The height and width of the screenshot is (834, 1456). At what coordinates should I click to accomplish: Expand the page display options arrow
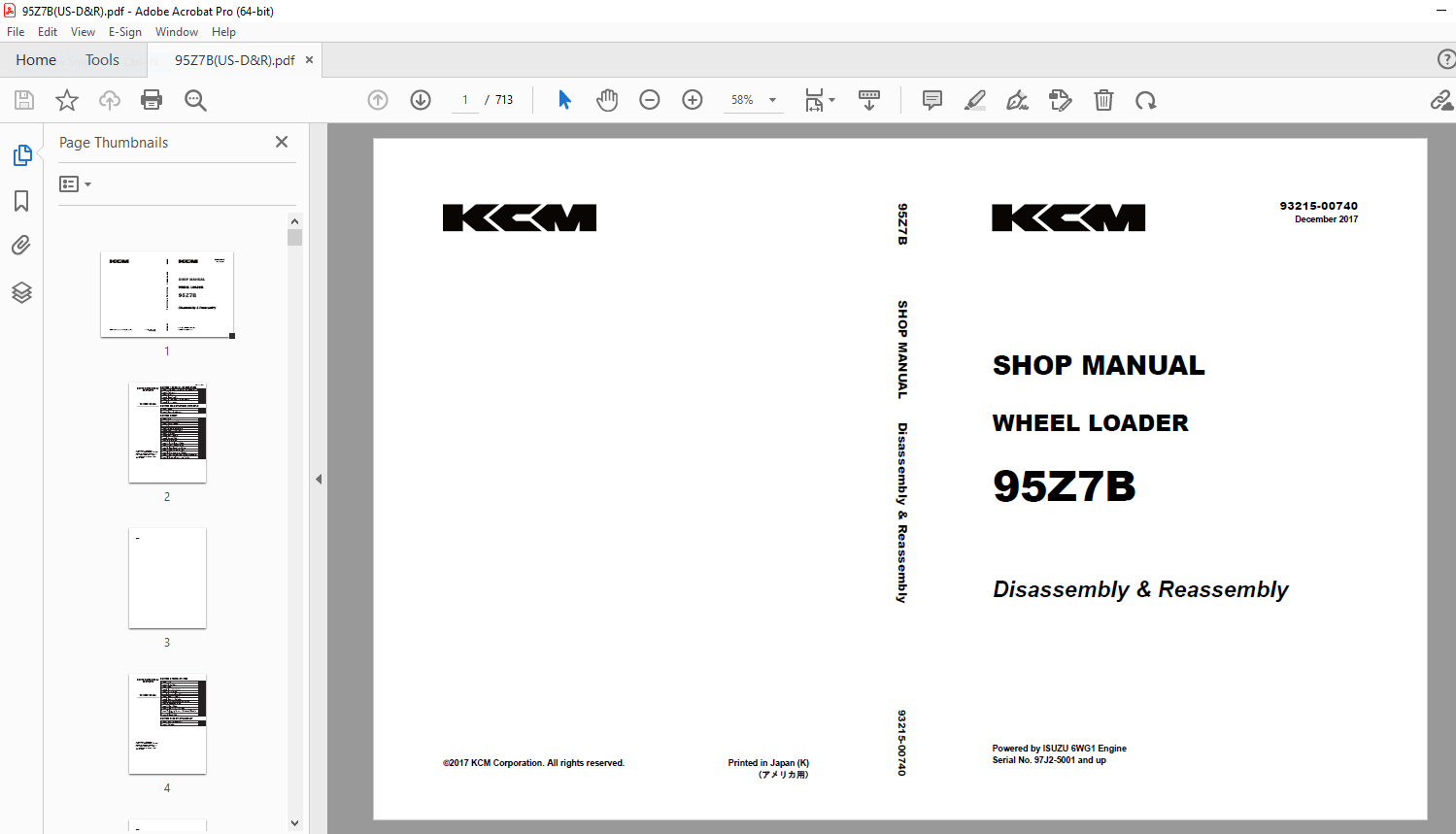click(x=831, y=100)
